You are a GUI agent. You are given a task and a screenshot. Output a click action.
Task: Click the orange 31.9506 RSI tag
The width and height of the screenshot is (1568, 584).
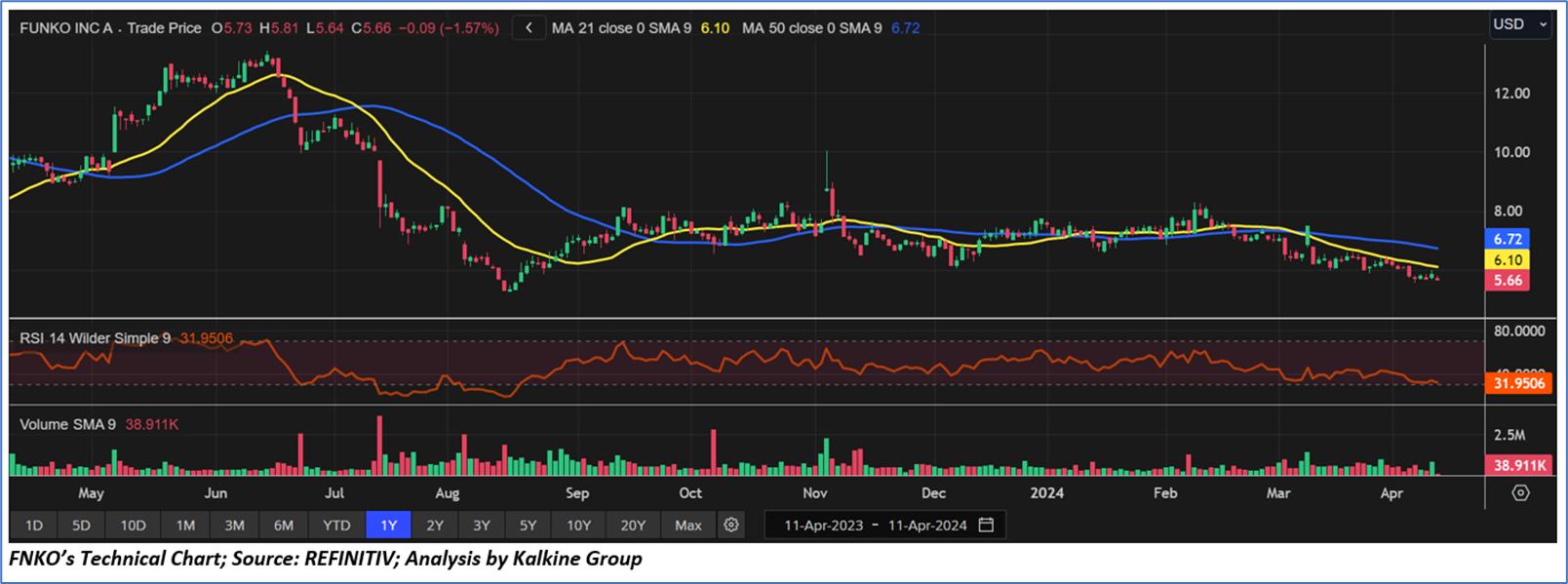pos(1519,383)
